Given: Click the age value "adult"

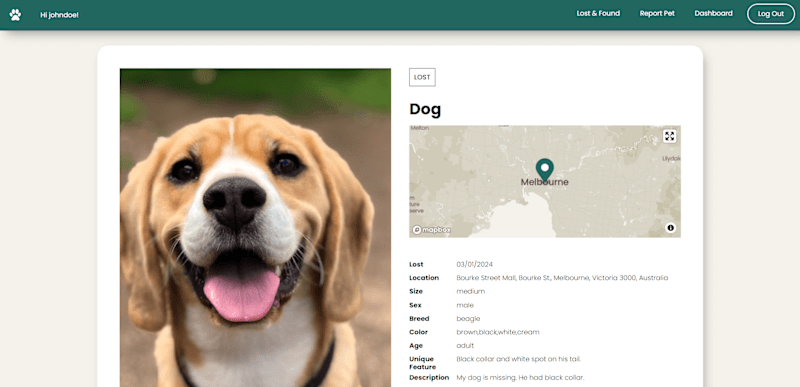Looking at the screenshot, I should (x=465, y=346).
